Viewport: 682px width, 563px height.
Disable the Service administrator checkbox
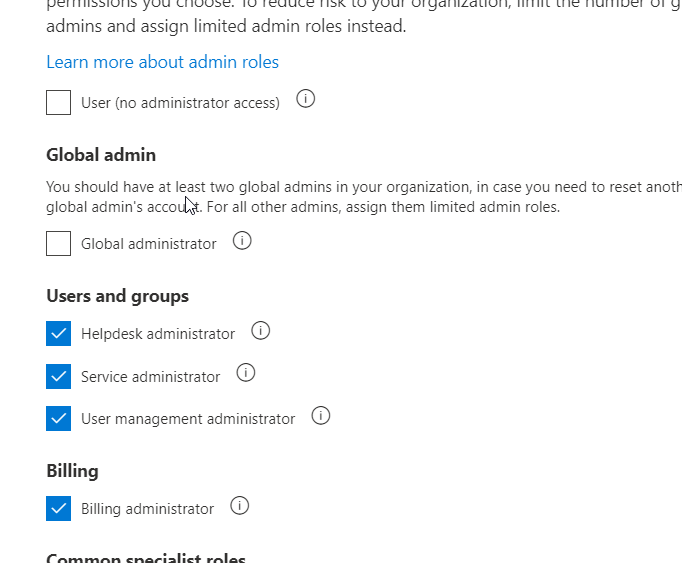pyautogui.click(x=59, y=376)
